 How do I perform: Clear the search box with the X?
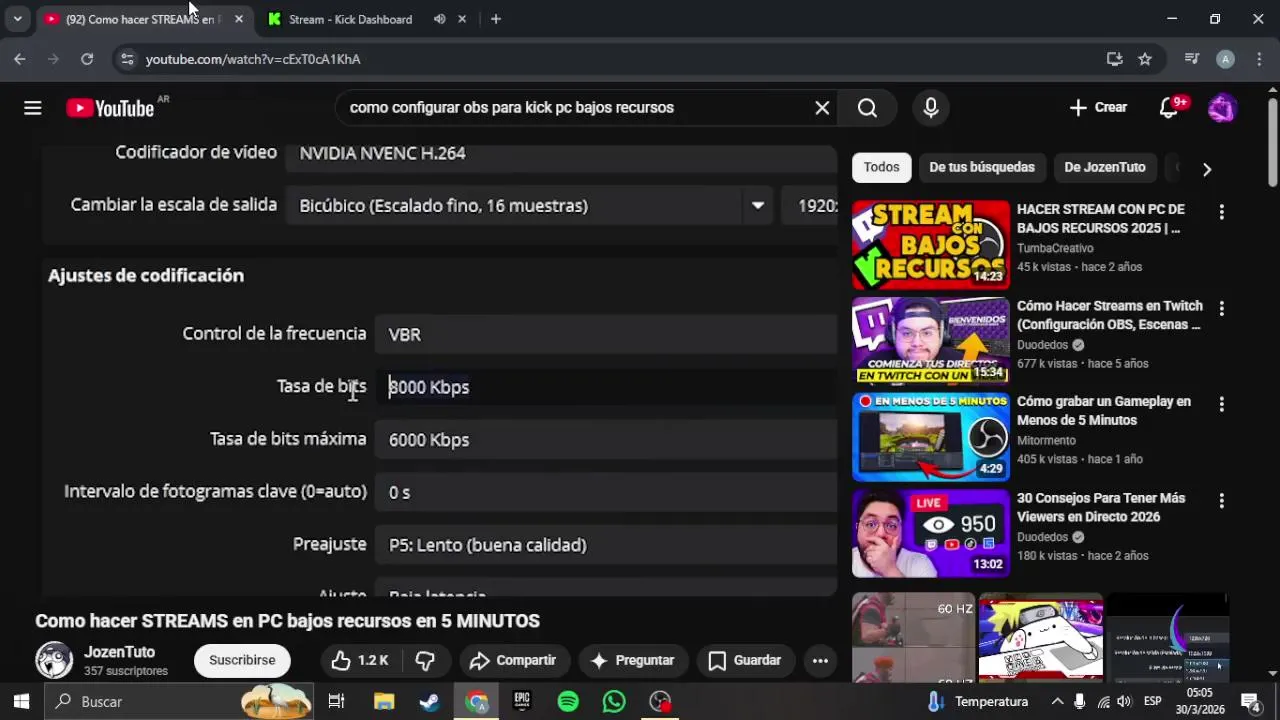click(x=822, y=108)
